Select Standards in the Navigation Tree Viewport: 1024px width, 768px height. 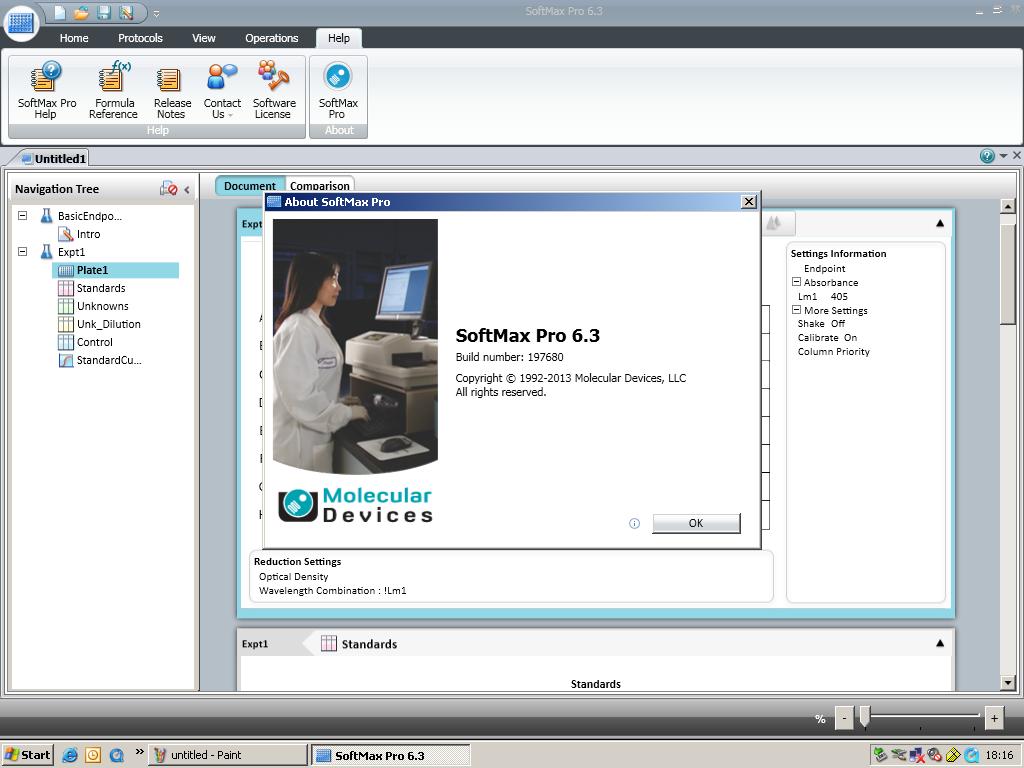click(x=91, y=288)
